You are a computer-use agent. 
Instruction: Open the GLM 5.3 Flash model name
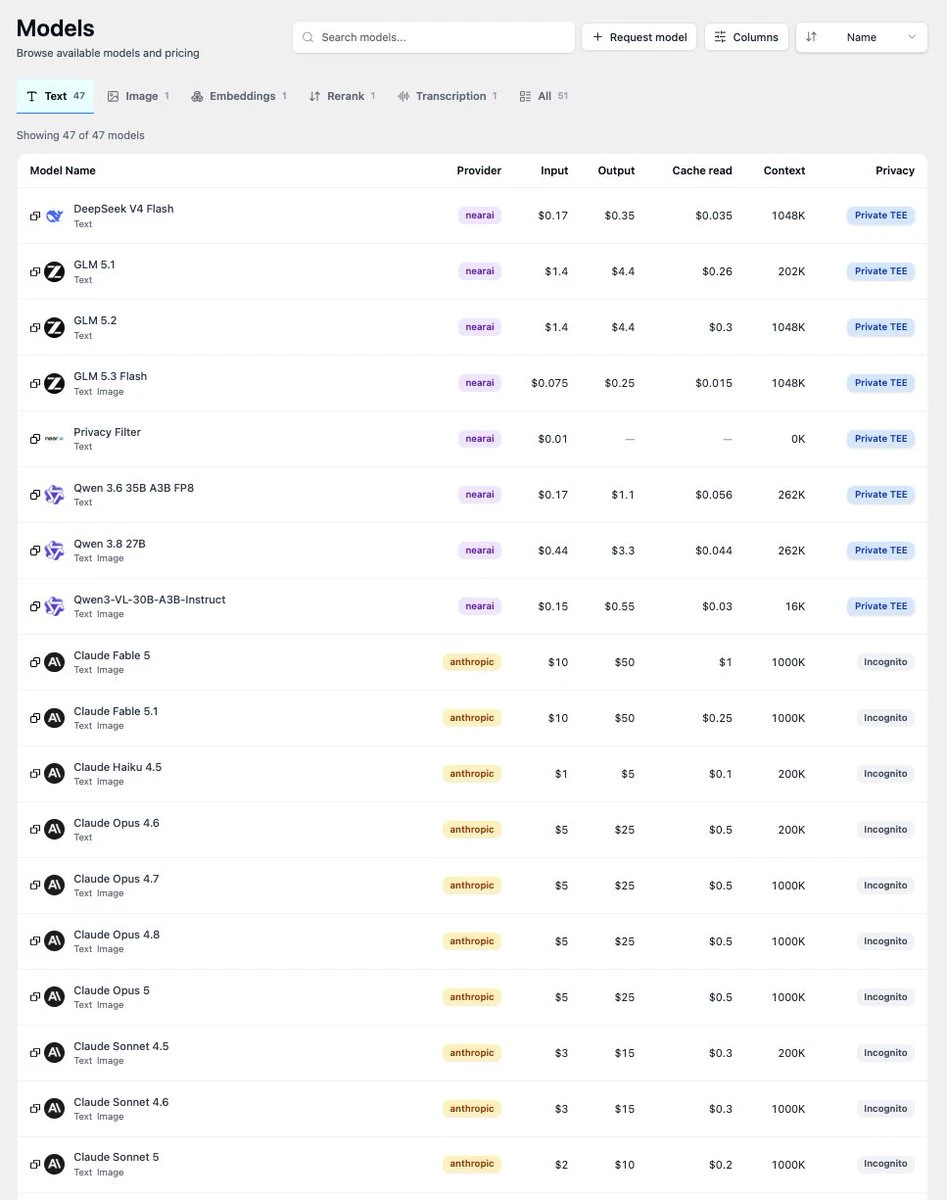click(110, 377)
